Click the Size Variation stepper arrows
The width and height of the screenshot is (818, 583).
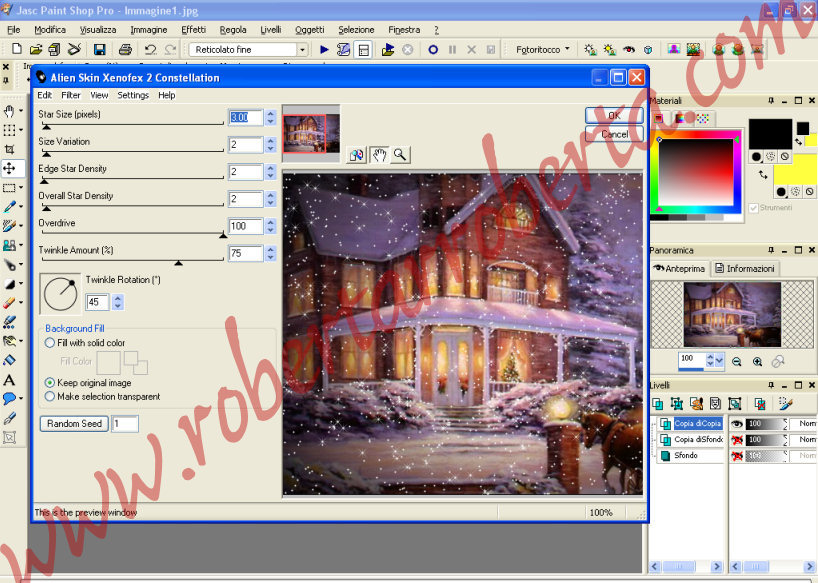270,144
